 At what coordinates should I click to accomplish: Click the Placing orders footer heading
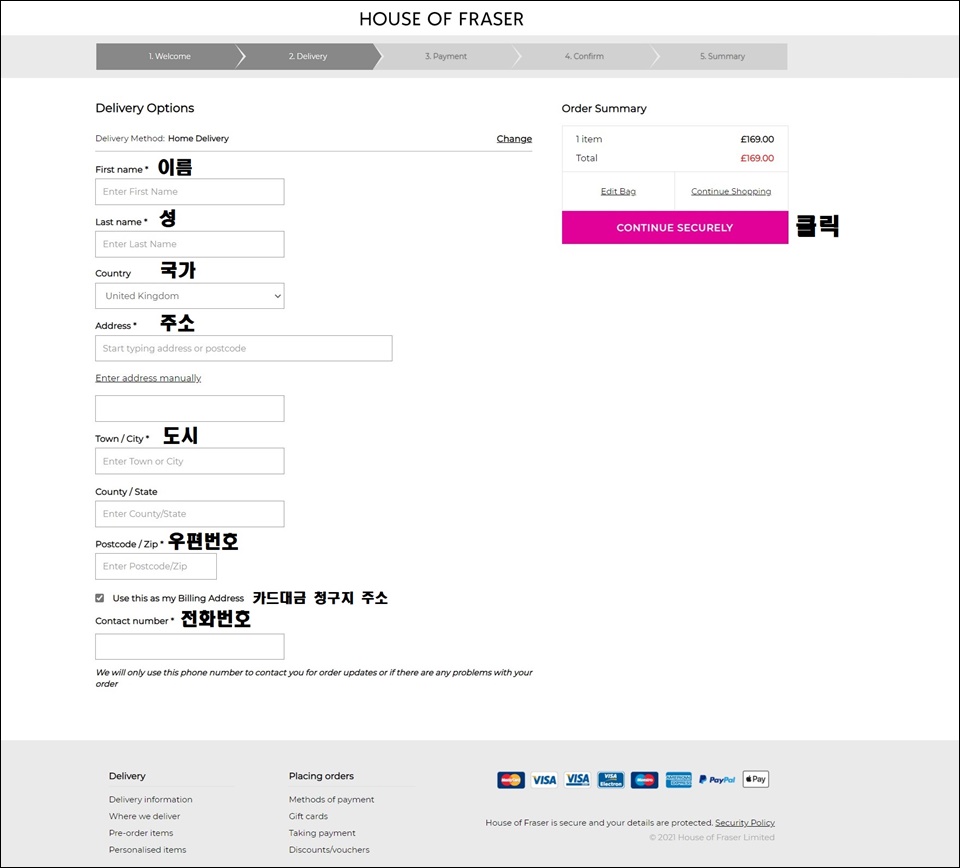point(321,776)
